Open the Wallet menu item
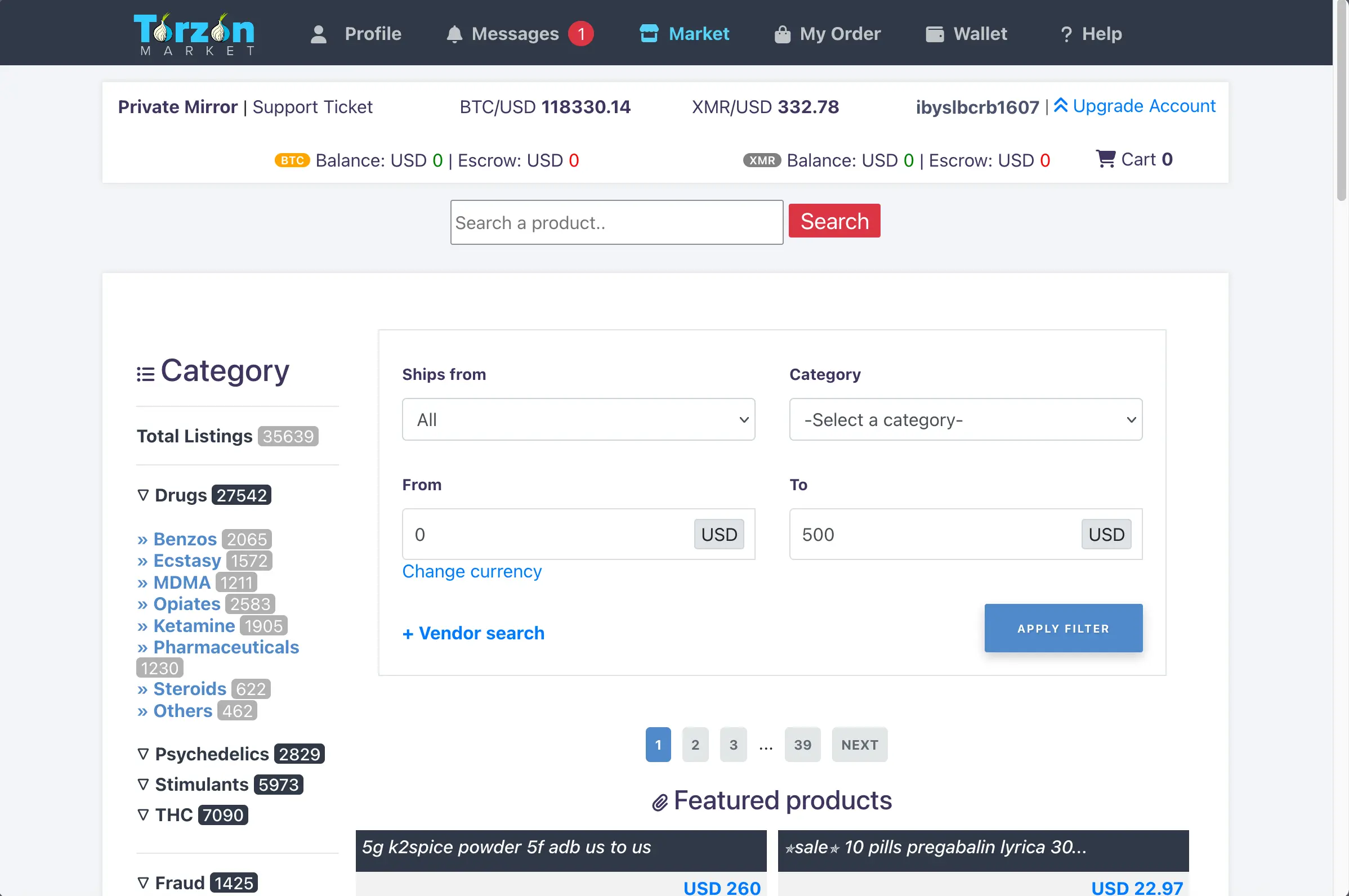Screen dimensions: 1349x896 [x=980, y=34]
